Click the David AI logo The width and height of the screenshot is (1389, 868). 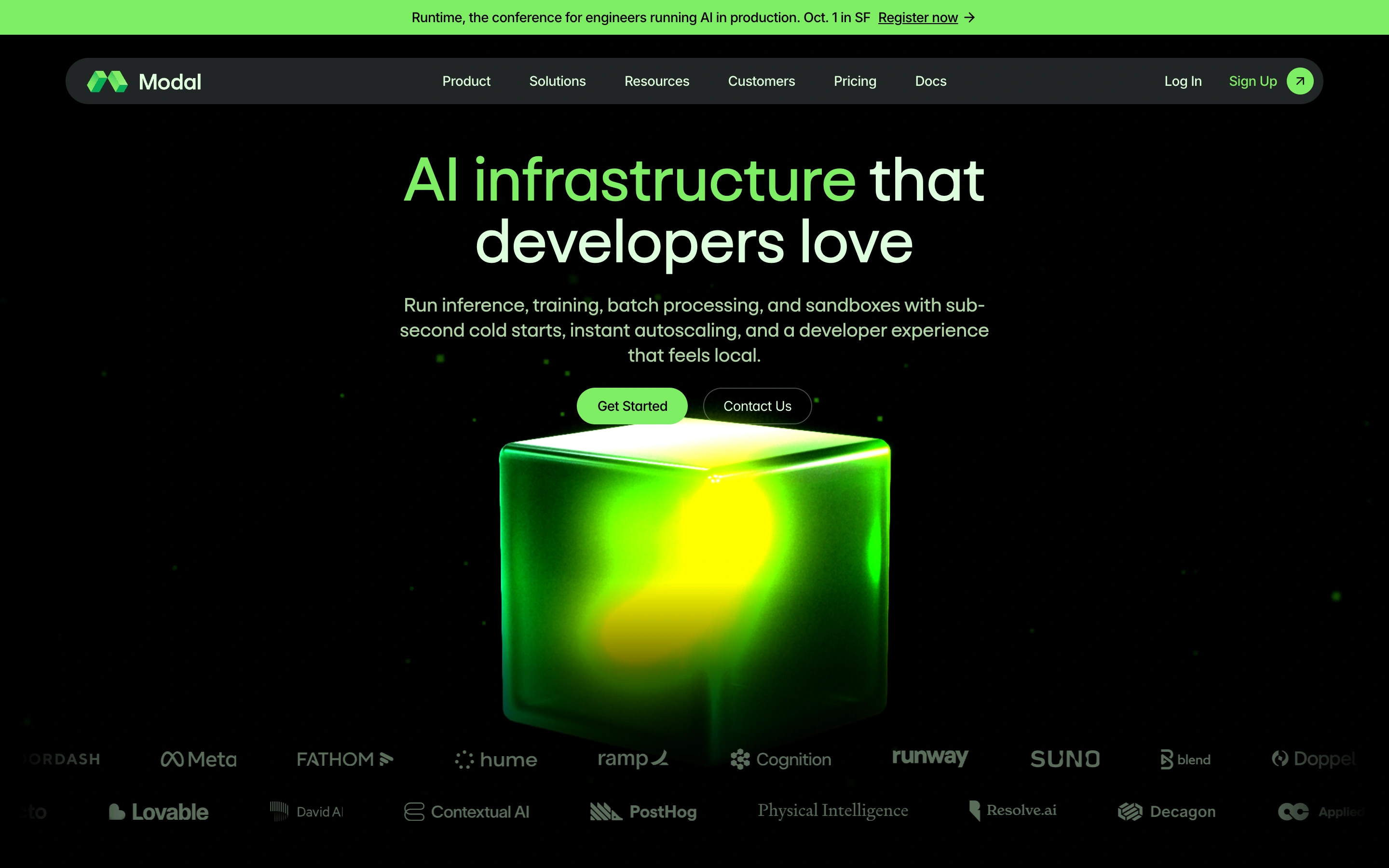[307, 812]
